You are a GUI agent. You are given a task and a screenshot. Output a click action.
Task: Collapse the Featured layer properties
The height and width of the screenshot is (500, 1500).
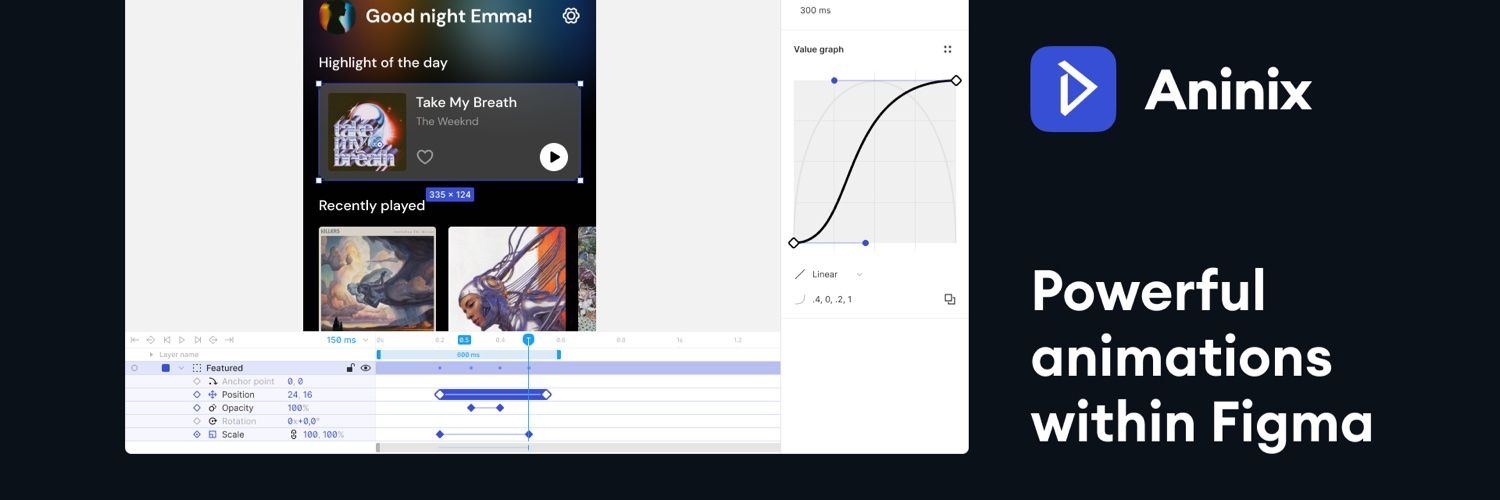tap(181, 368)
